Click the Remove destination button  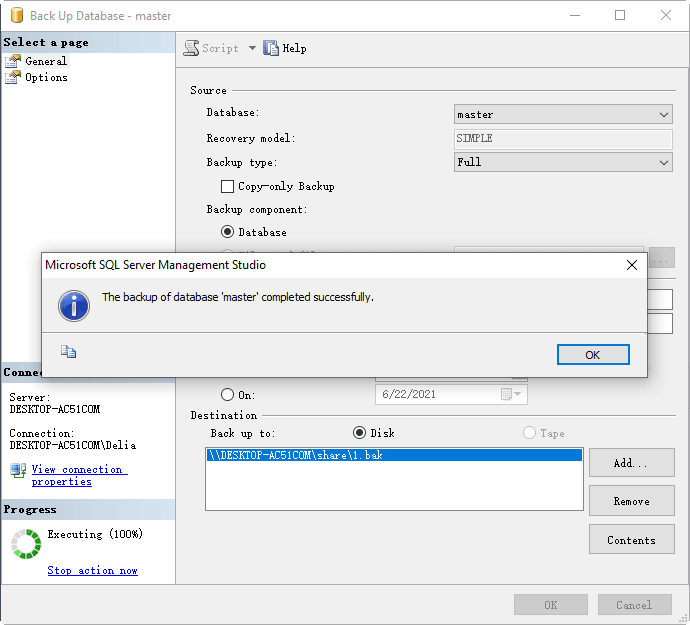coord(631,501)
